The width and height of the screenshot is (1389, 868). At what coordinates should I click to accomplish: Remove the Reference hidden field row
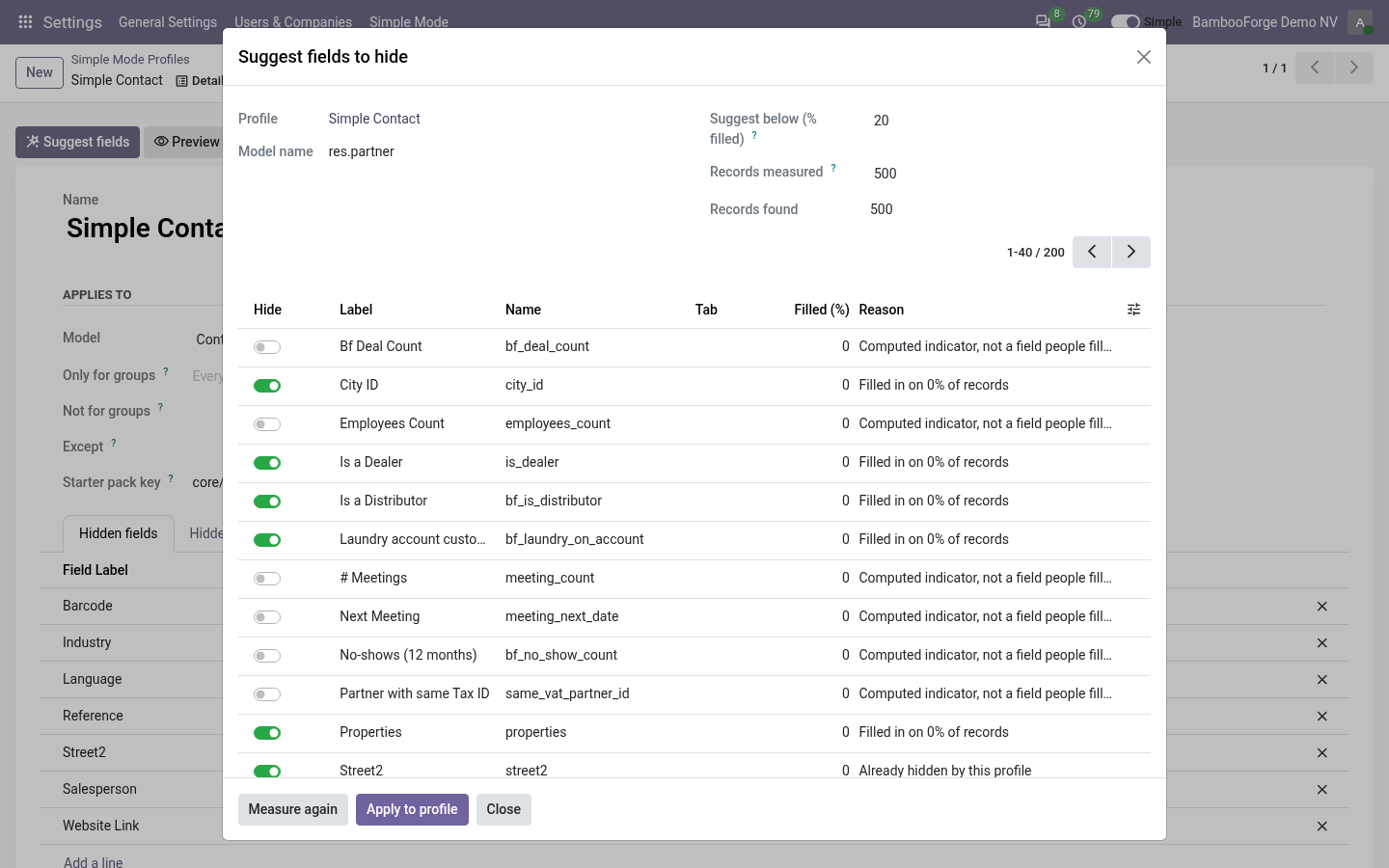coord(1322,717)
